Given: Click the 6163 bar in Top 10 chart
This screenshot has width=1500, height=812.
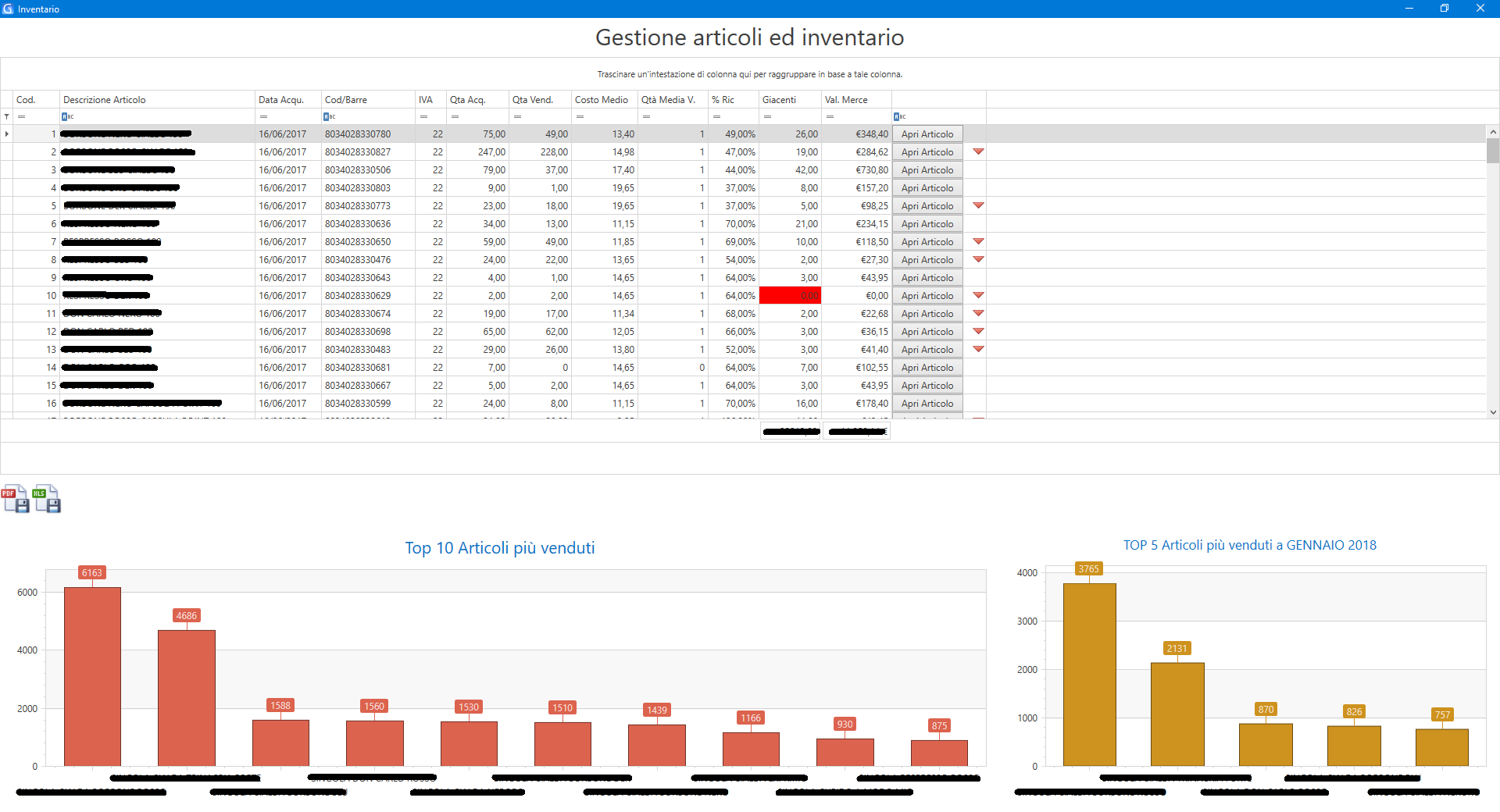Looking at the screenshot, I should pyautogui.click(x=92, y=676).
